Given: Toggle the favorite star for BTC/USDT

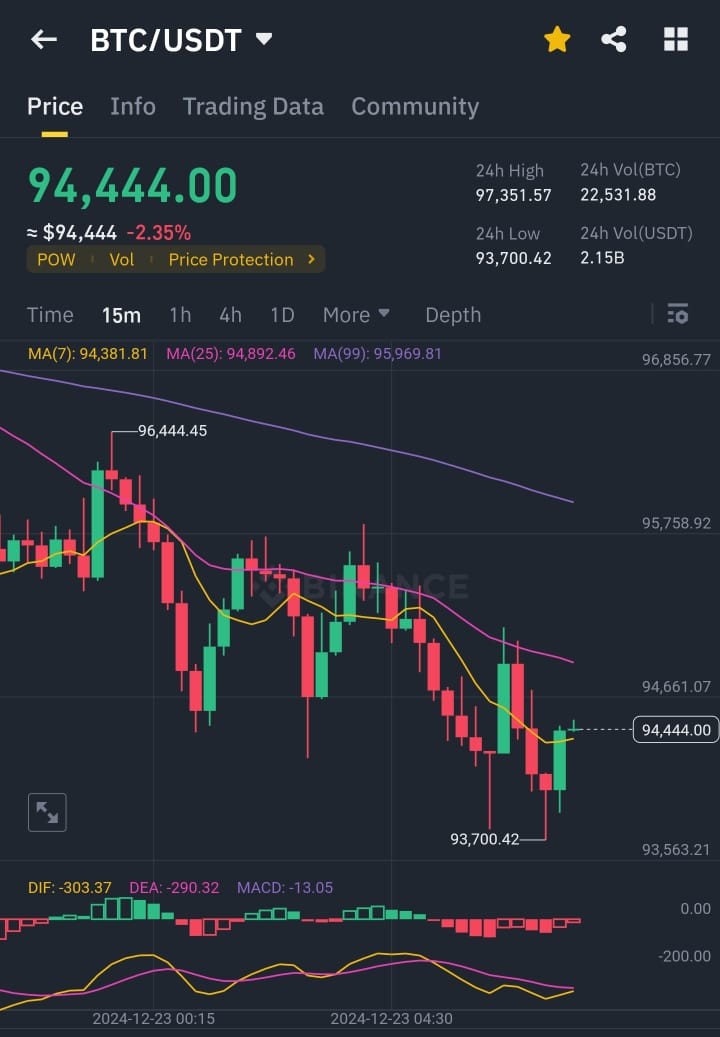Looking at the screenshot, I should point(557,39).
